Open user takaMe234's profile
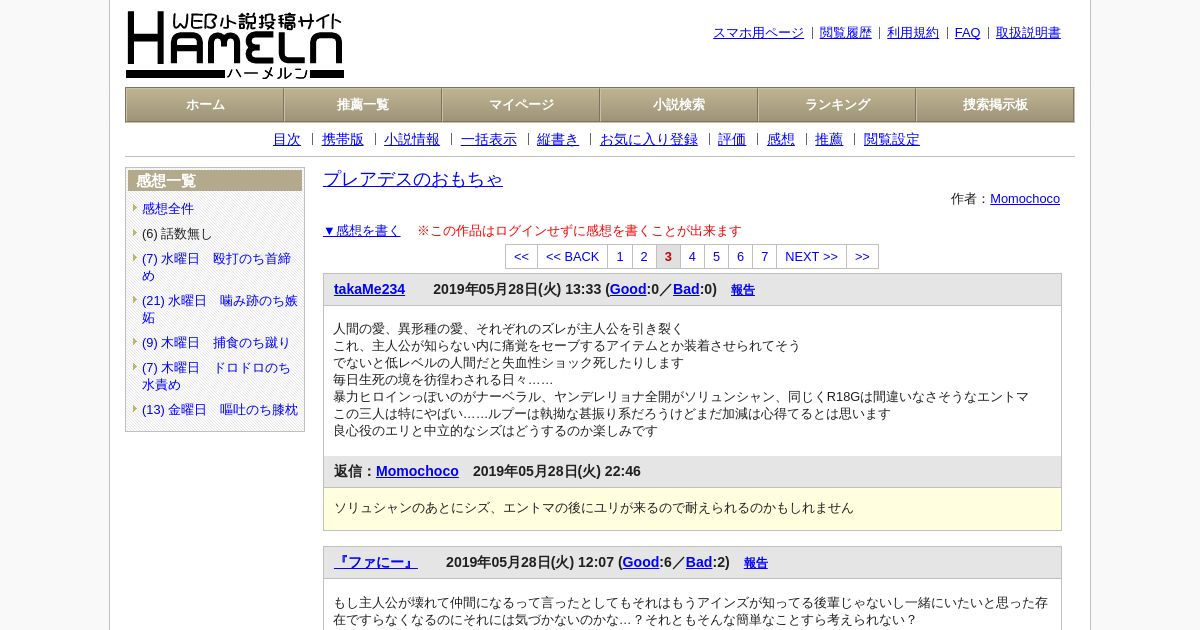The height and width of the screenshot is (630, 1200). [x=369, y=290]
